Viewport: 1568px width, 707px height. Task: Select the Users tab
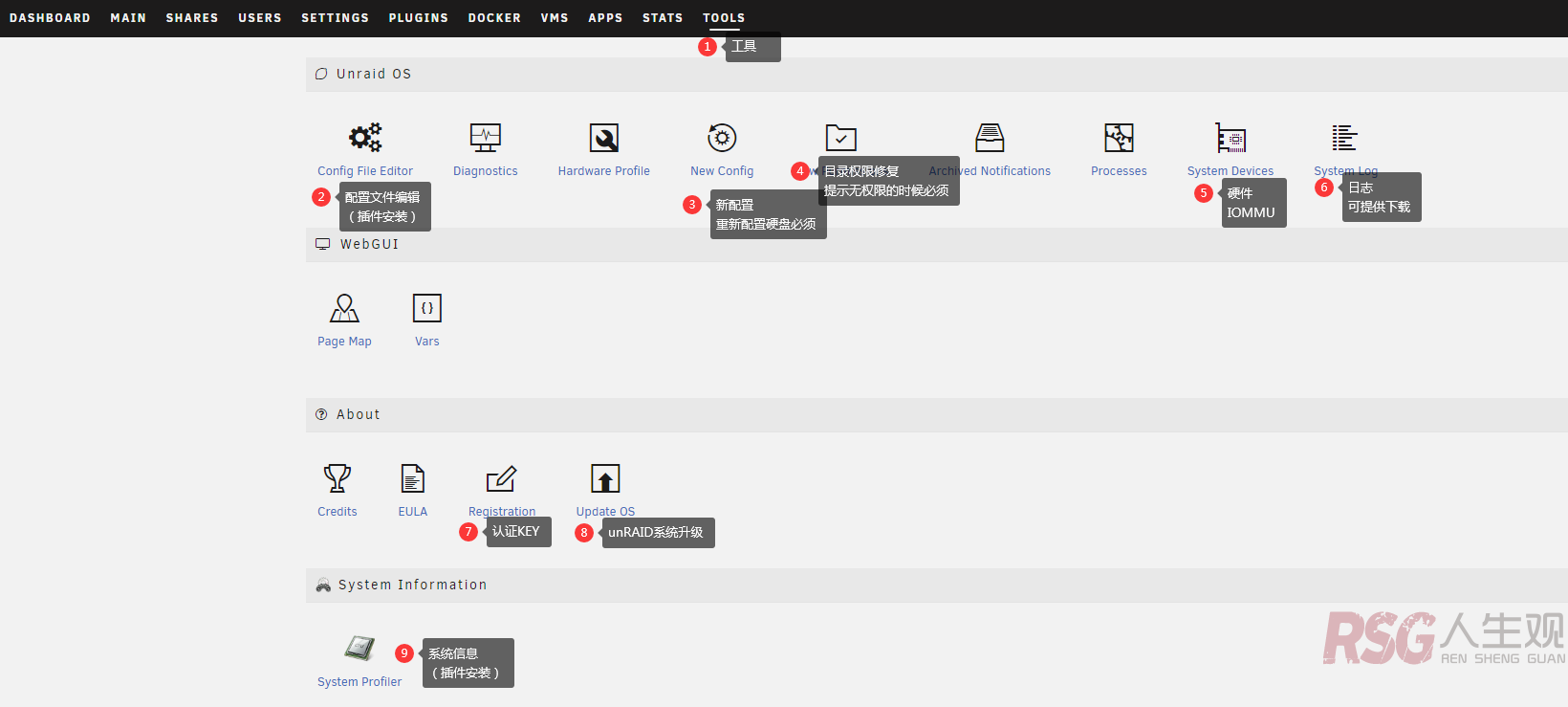pyautogui.click(x=260, y=18)
